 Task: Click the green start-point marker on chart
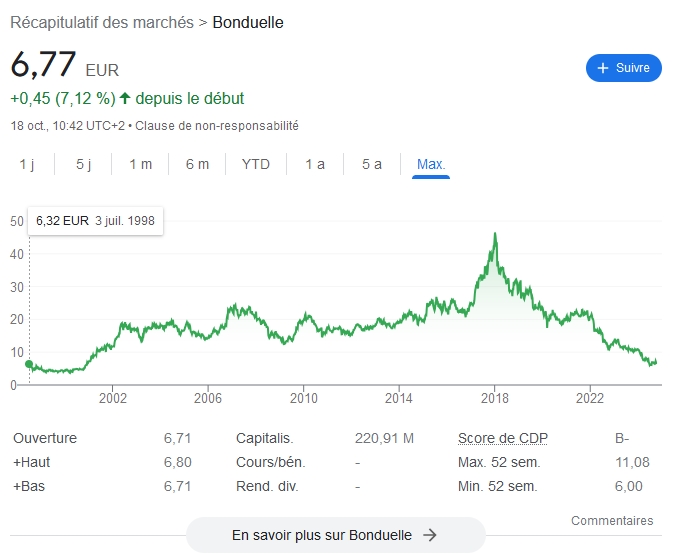click(x=28, y=364)
